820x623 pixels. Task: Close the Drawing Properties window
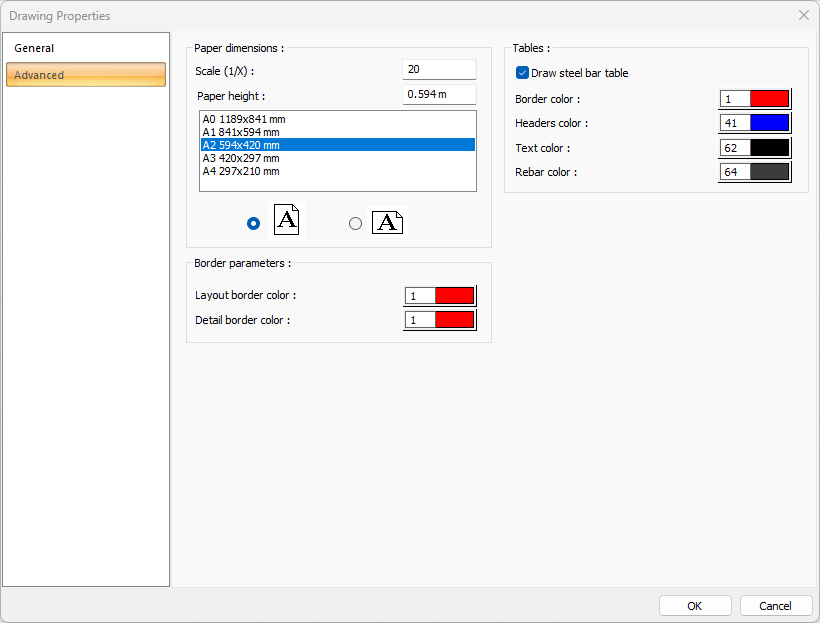point(803,15)
